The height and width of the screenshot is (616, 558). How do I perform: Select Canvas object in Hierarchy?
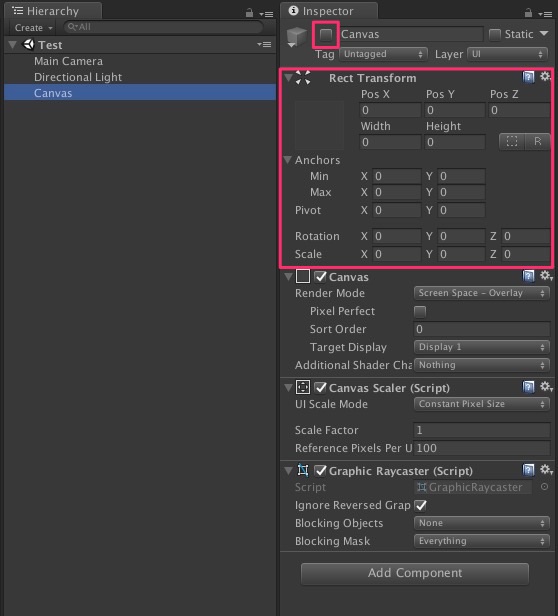pyautogui.click(x=140, y=93)
